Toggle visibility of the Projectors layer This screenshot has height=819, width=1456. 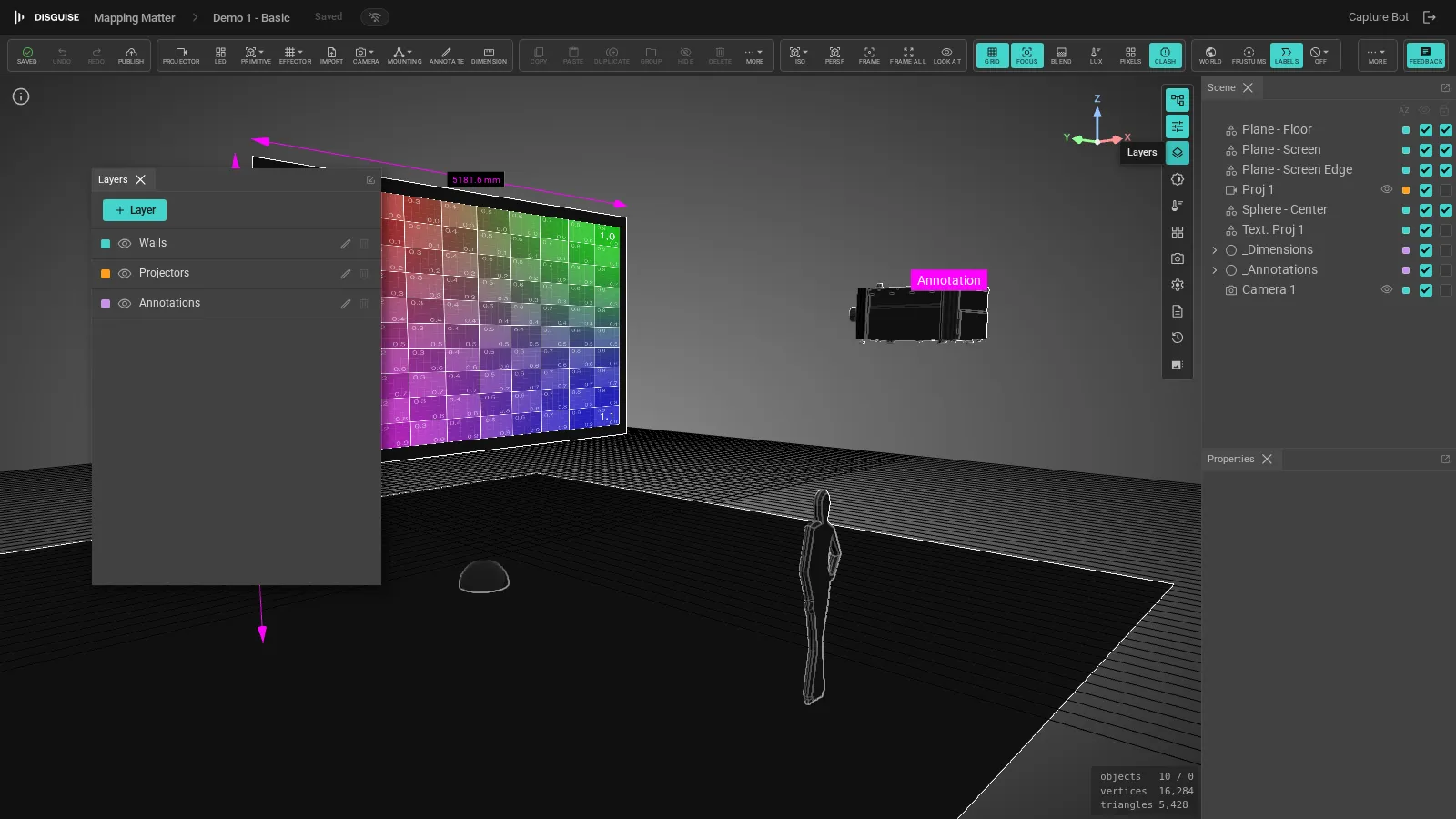(x=125, y=274)
